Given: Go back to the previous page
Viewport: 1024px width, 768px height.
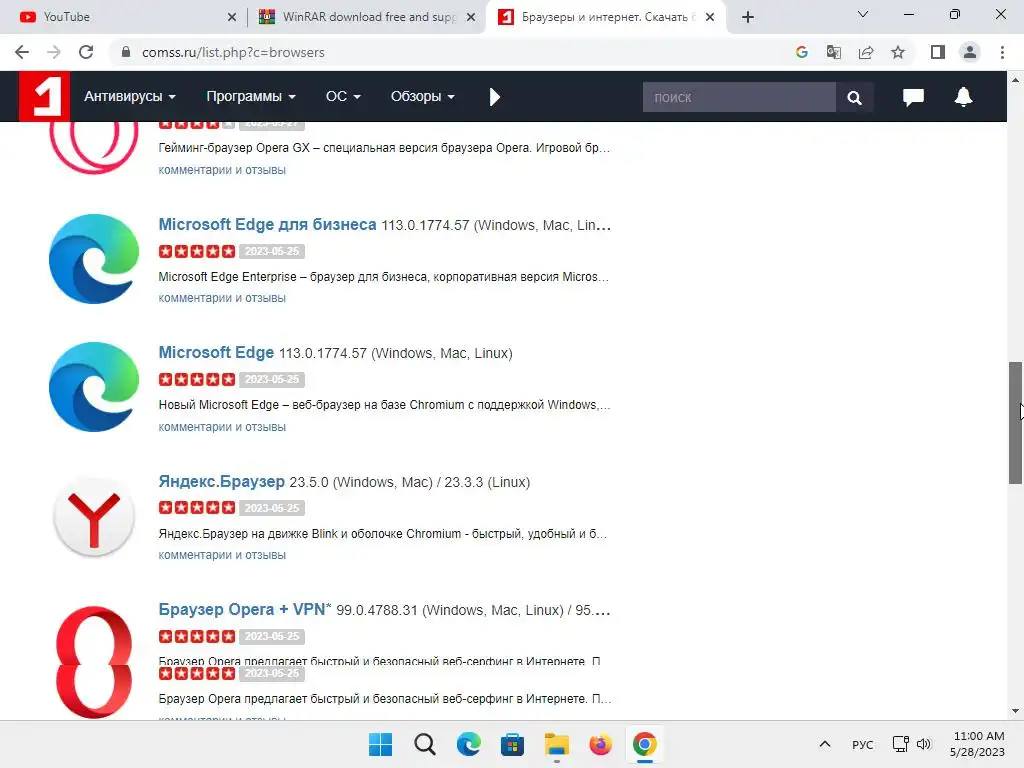Looking at the screenshot, I should point(22,52).
